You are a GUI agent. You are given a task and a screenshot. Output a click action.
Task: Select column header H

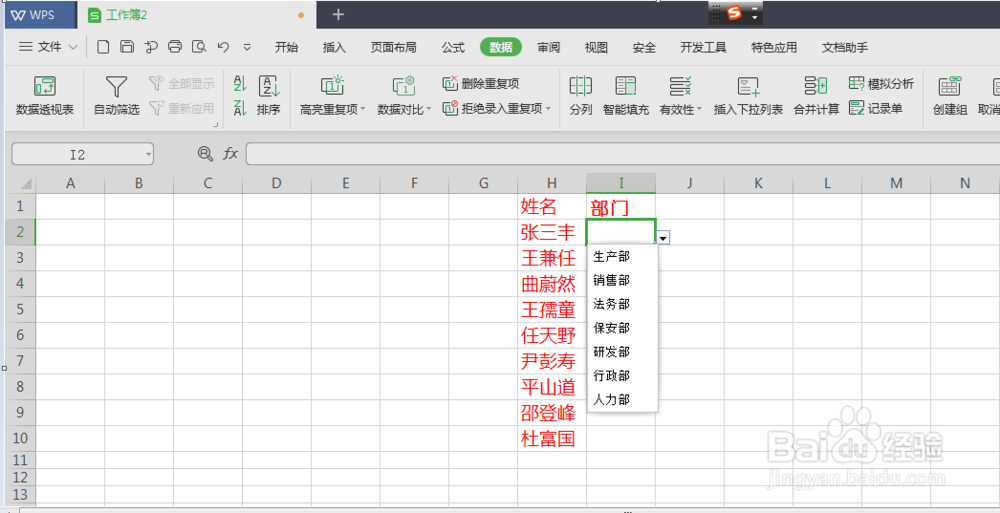pos(552,184)
